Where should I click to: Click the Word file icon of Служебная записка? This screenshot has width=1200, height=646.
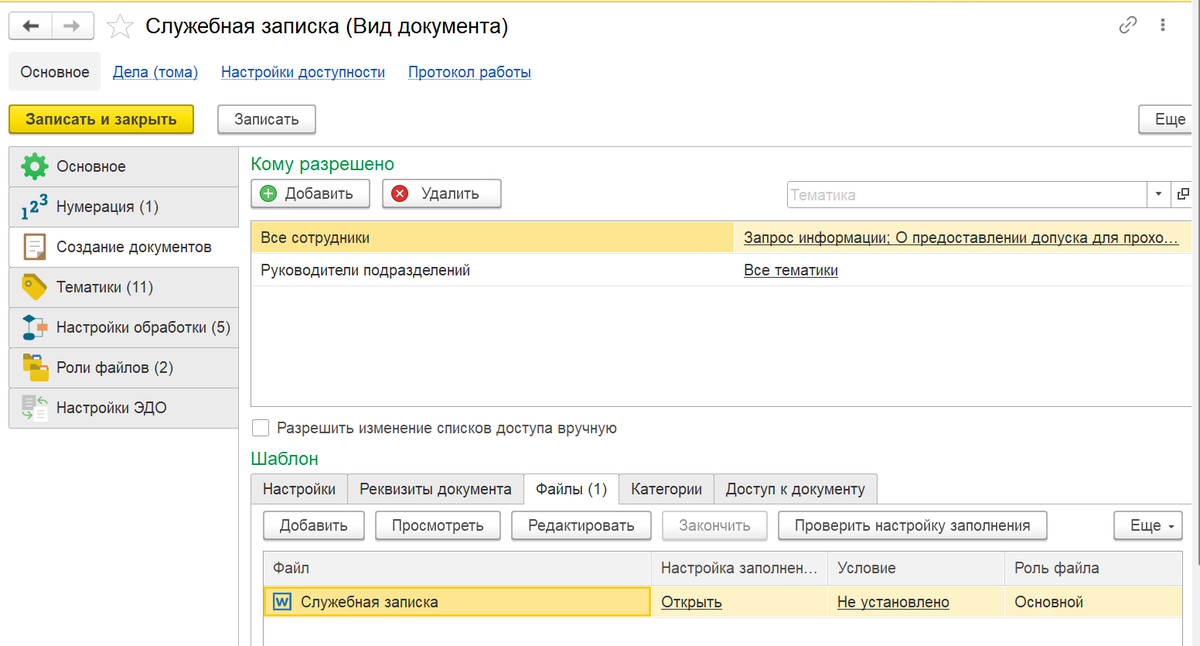282,602
